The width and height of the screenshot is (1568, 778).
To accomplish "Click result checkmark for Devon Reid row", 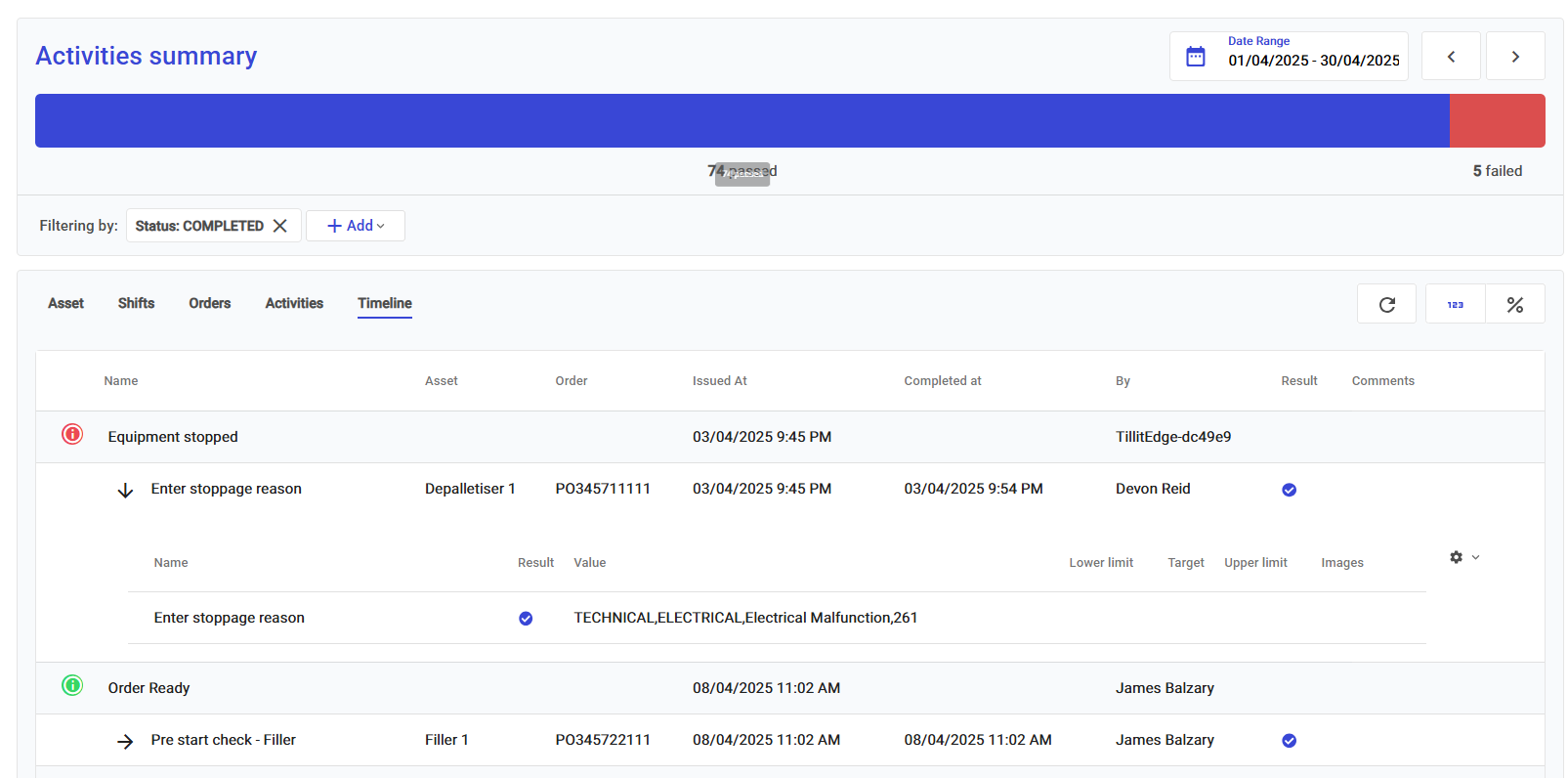I will tap(1289, 490).
